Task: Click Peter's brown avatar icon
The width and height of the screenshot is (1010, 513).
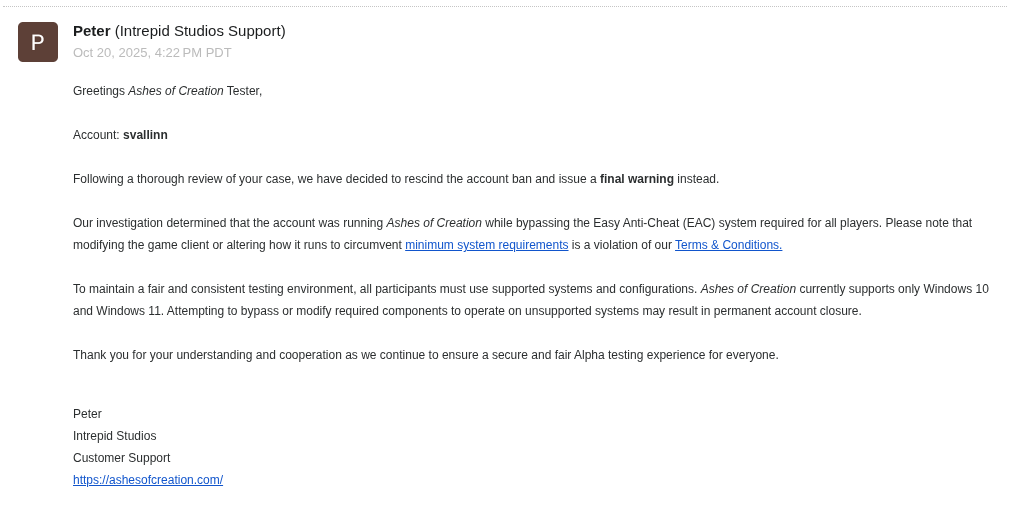Action: click(x=38, y=42)
